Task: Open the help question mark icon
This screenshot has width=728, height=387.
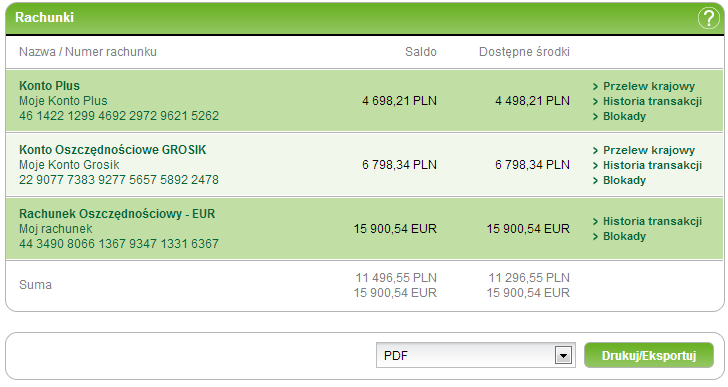Action: (x=708, y=18)
